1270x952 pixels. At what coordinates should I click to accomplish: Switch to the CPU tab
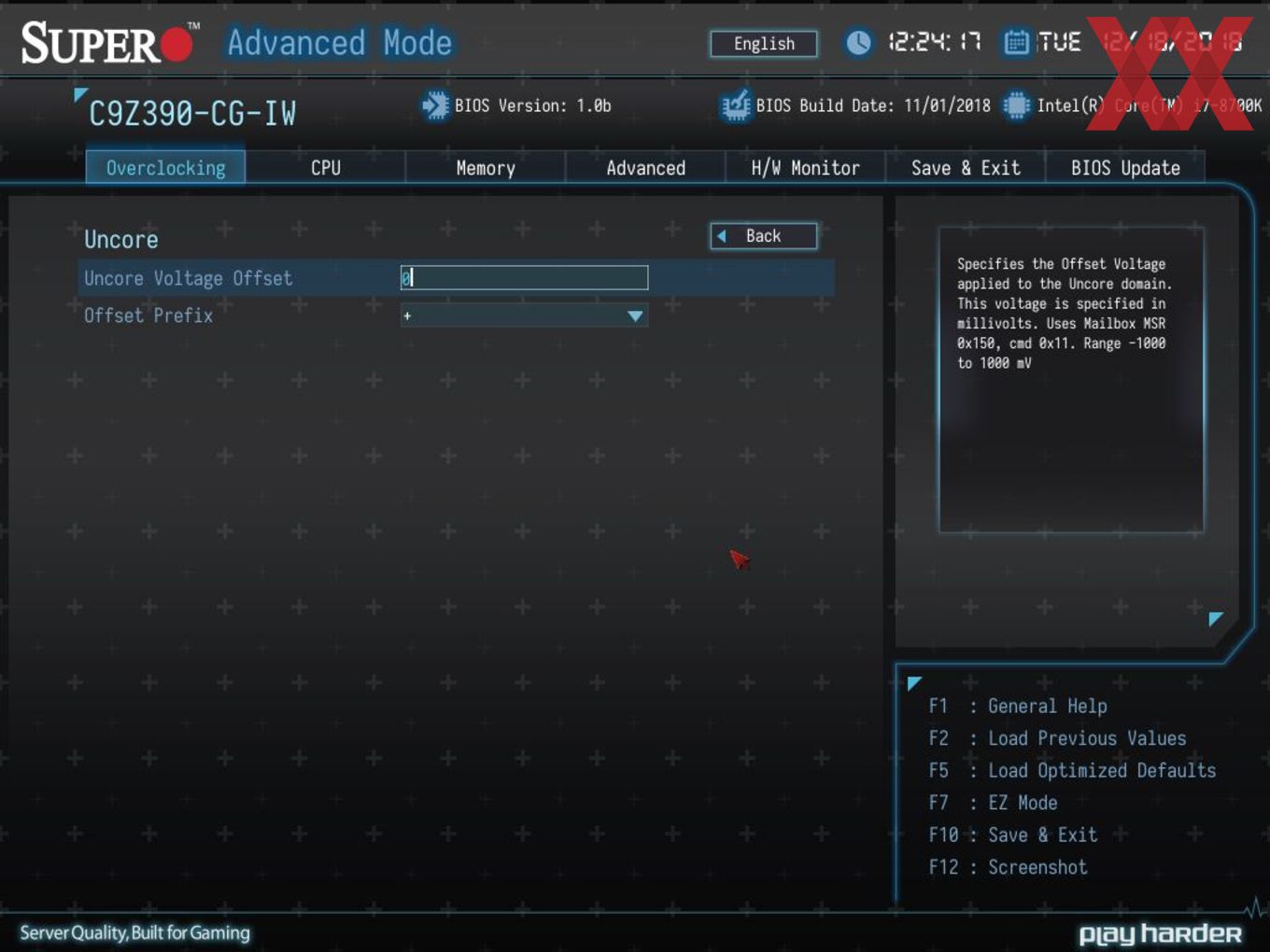pyautogui.click(x=326, y=168)
